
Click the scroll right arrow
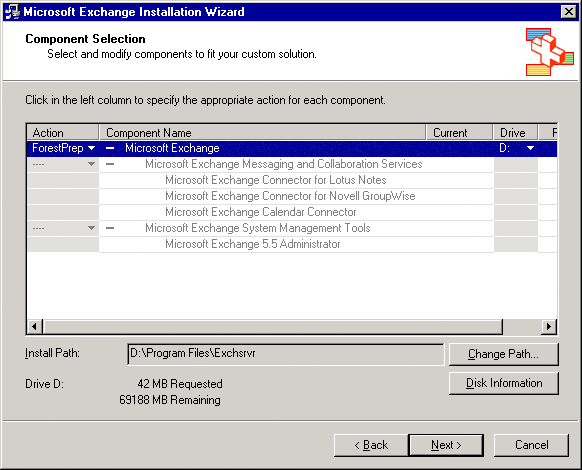point(549,327)
